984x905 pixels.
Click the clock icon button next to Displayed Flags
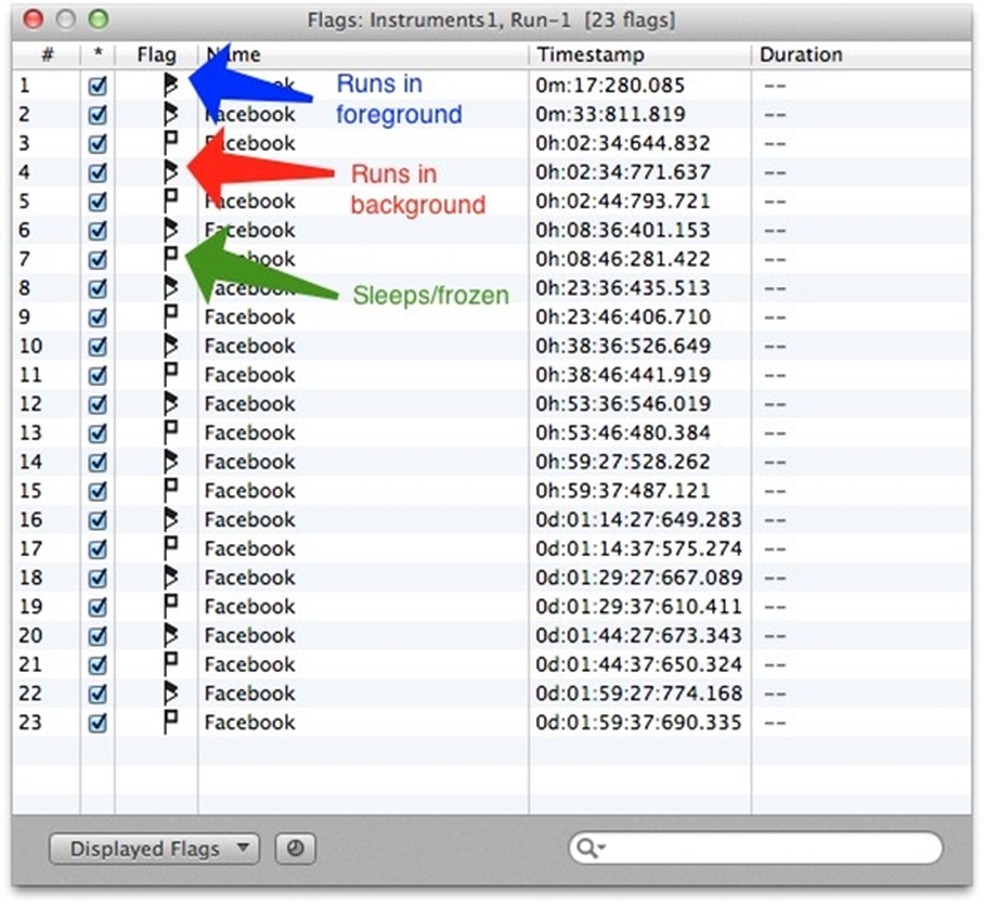(294, 849)
